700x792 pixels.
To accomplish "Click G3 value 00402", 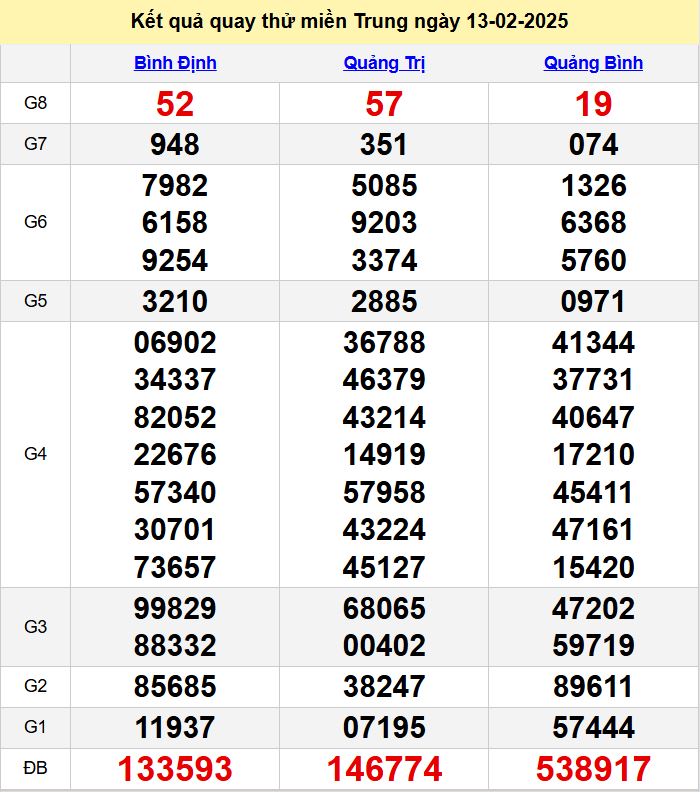I will pos(384,646).
